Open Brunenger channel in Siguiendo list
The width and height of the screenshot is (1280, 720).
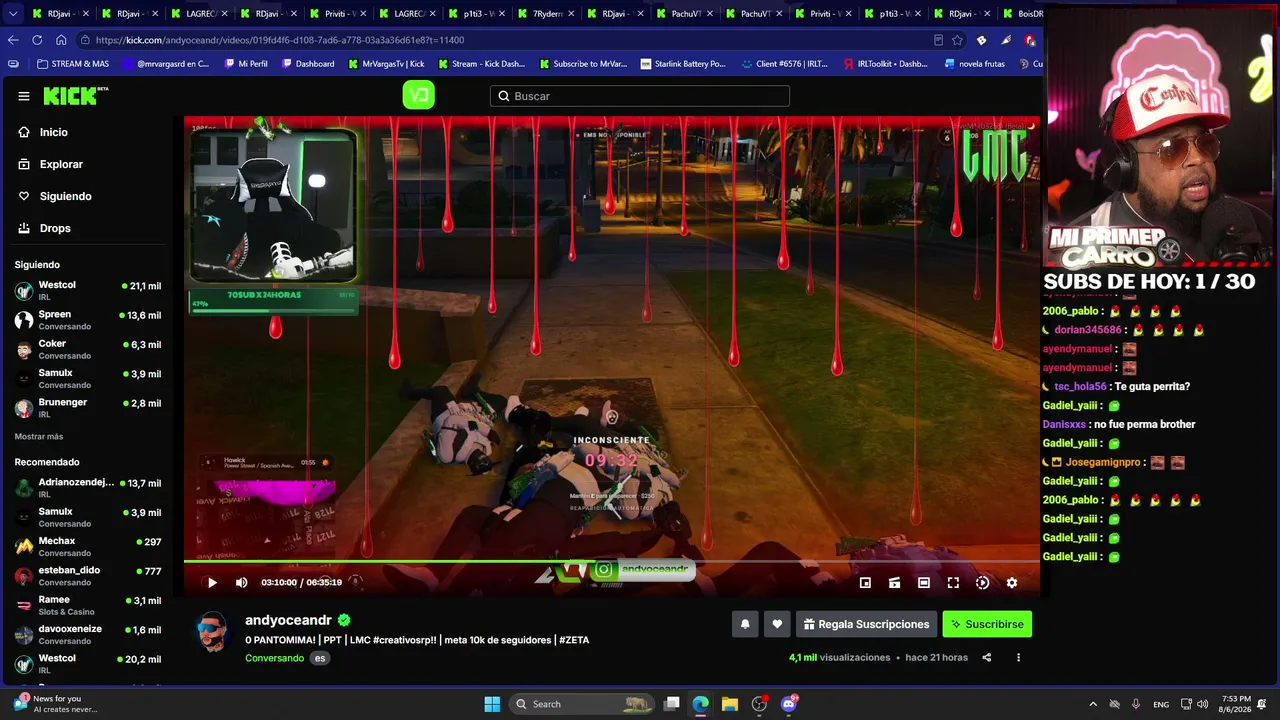point(87,407)
